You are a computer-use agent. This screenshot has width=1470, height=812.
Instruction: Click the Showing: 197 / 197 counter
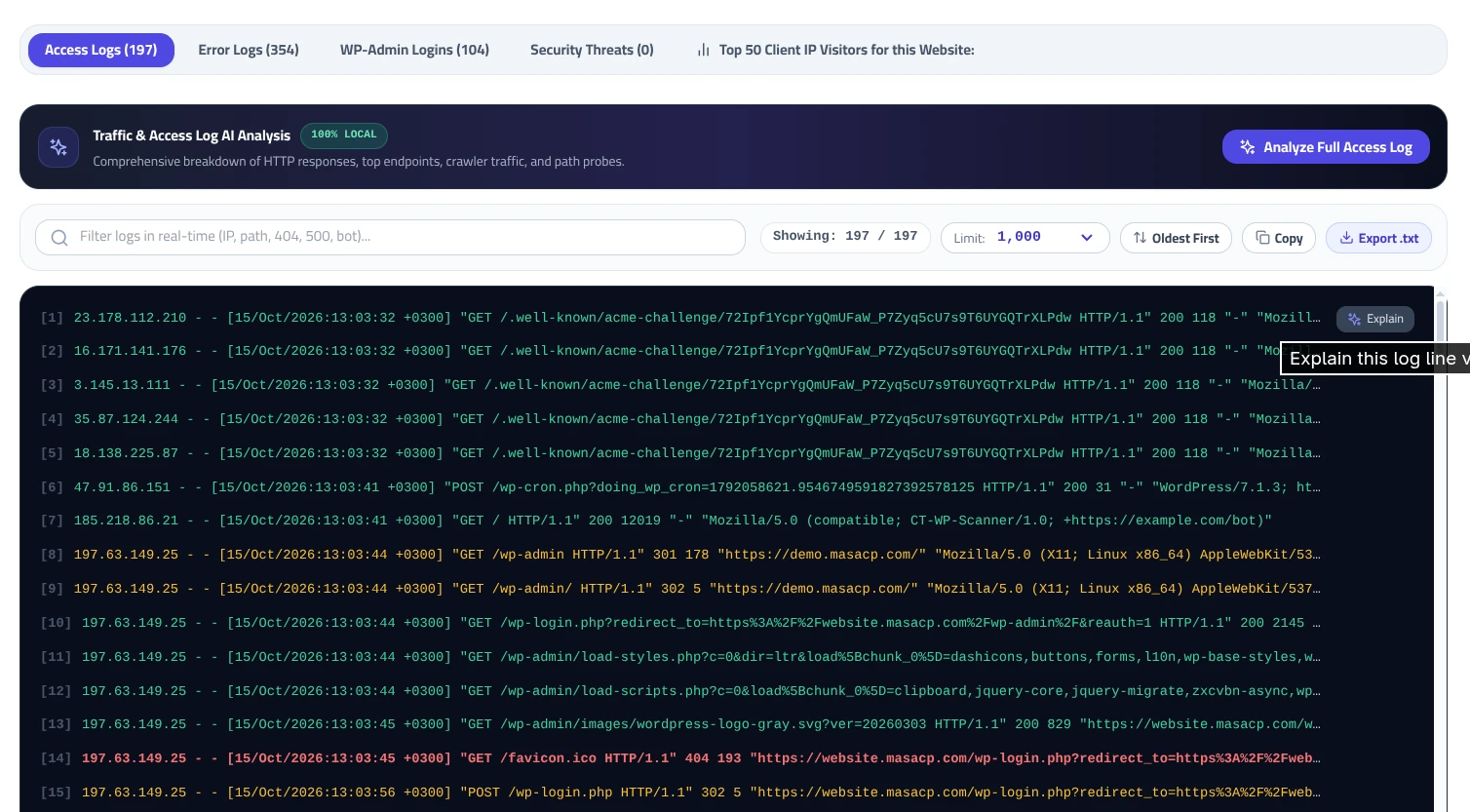[845, 237]
